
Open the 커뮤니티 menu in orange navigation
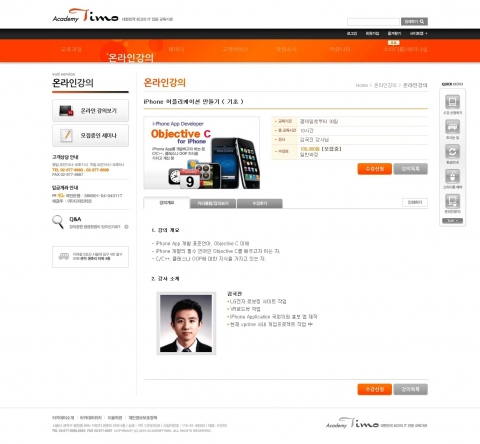pos(340,49)
